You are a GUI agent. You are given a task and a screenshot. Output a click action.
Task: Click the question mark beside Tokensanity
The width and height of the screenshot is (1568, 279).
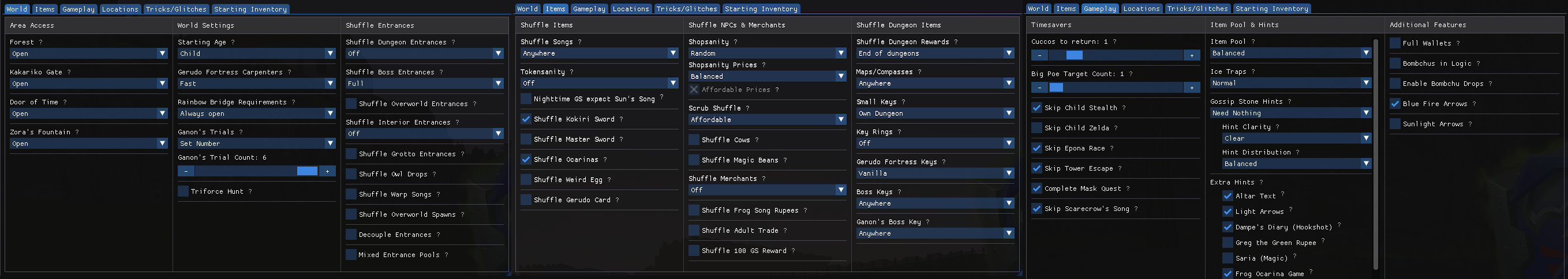click(x=571, y=71)
